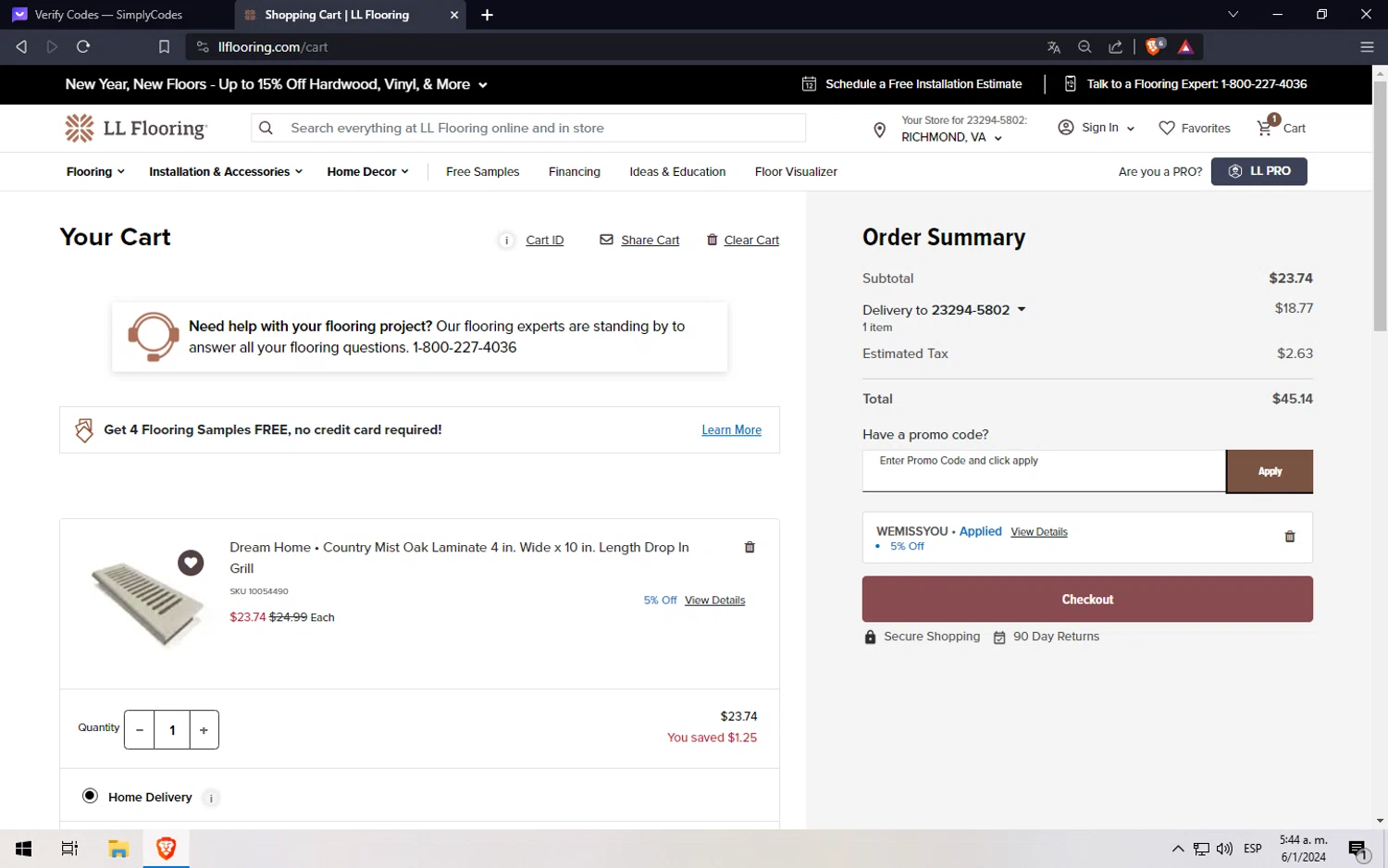
Task: Open the notification center icon
Action: [1358, 849]
